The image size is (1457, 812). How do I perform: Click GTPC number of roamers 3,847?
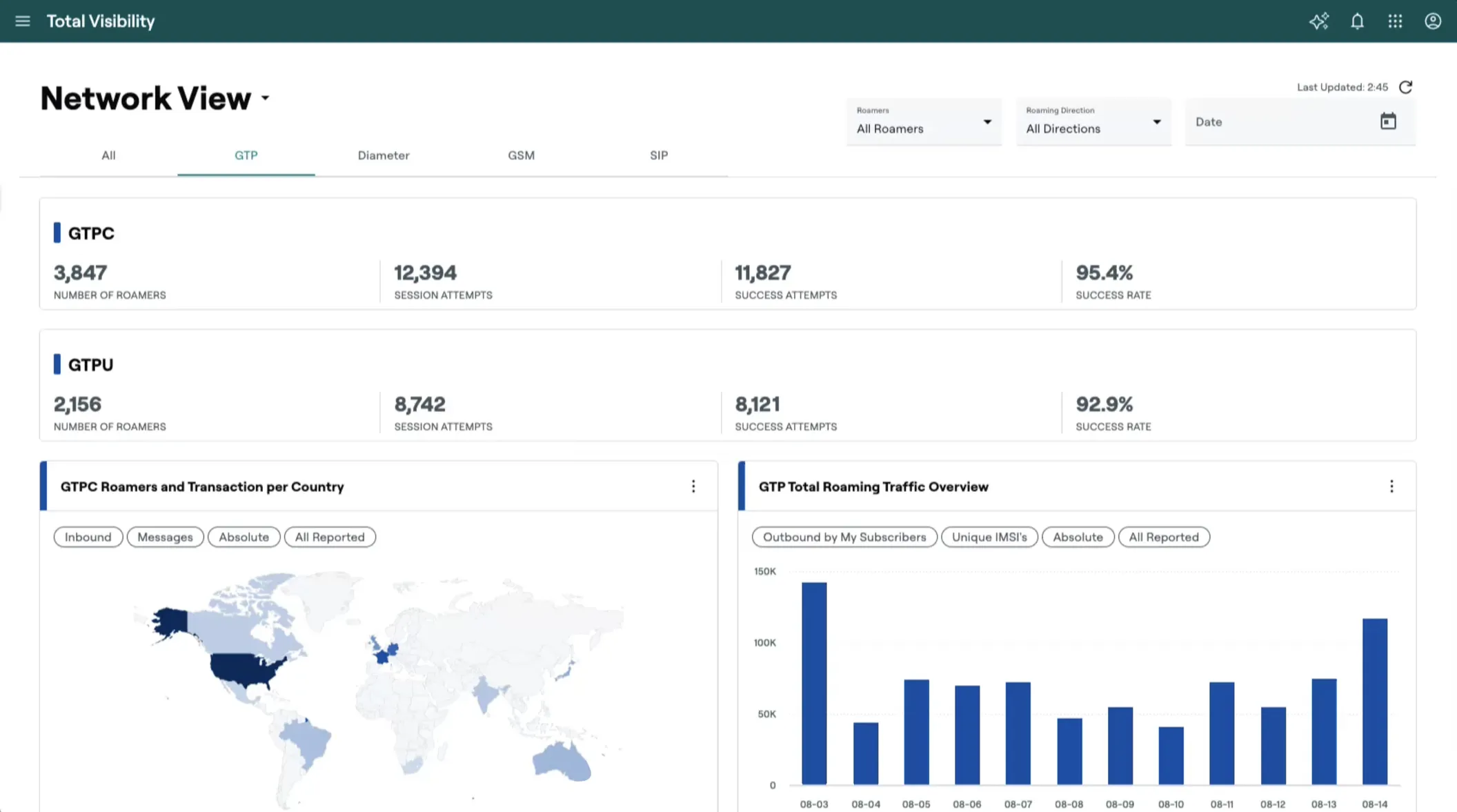pos(80,273)
